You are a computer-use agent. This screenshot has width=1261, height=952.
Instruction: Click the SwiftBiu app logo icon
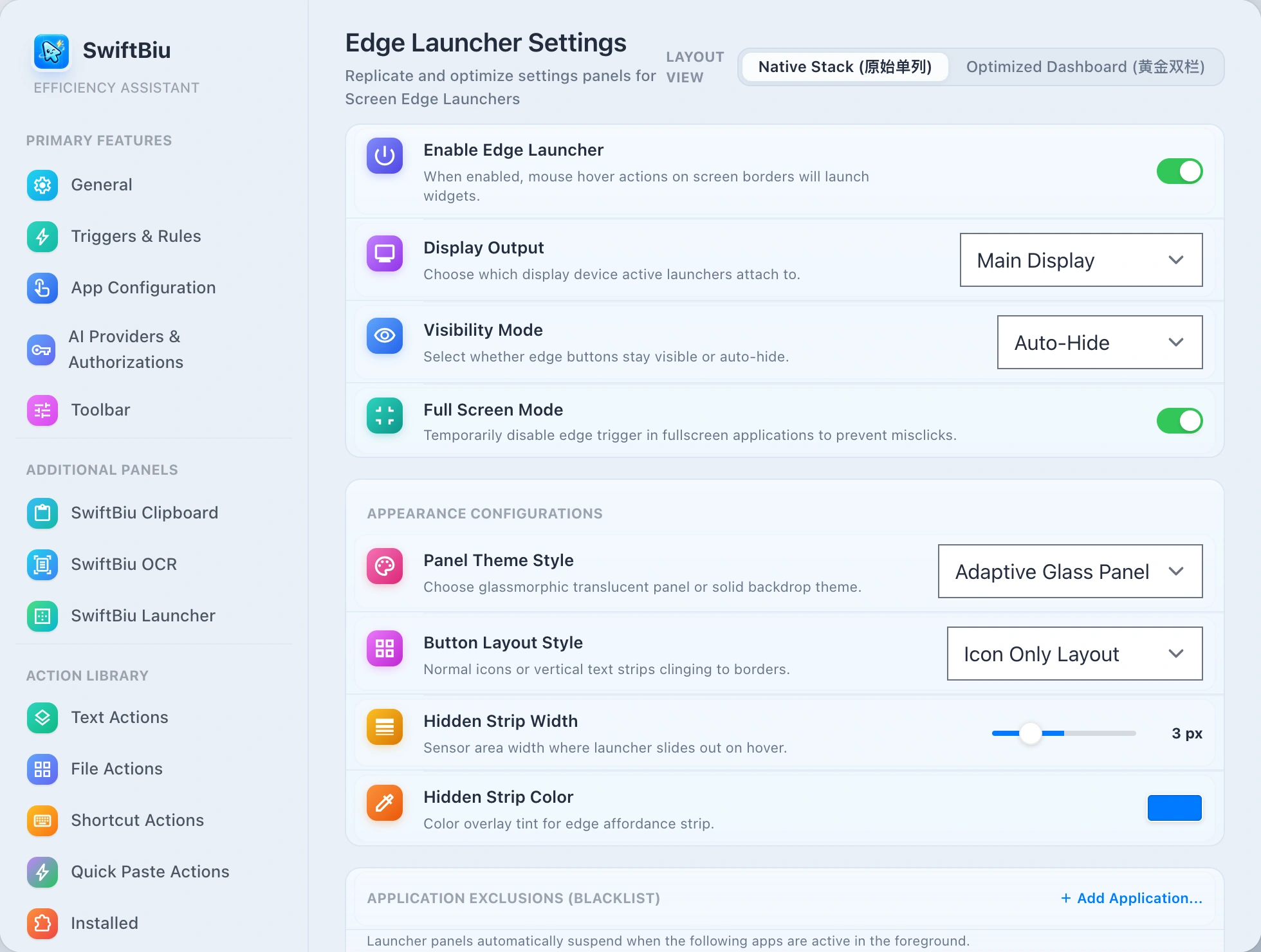point(51,51)
